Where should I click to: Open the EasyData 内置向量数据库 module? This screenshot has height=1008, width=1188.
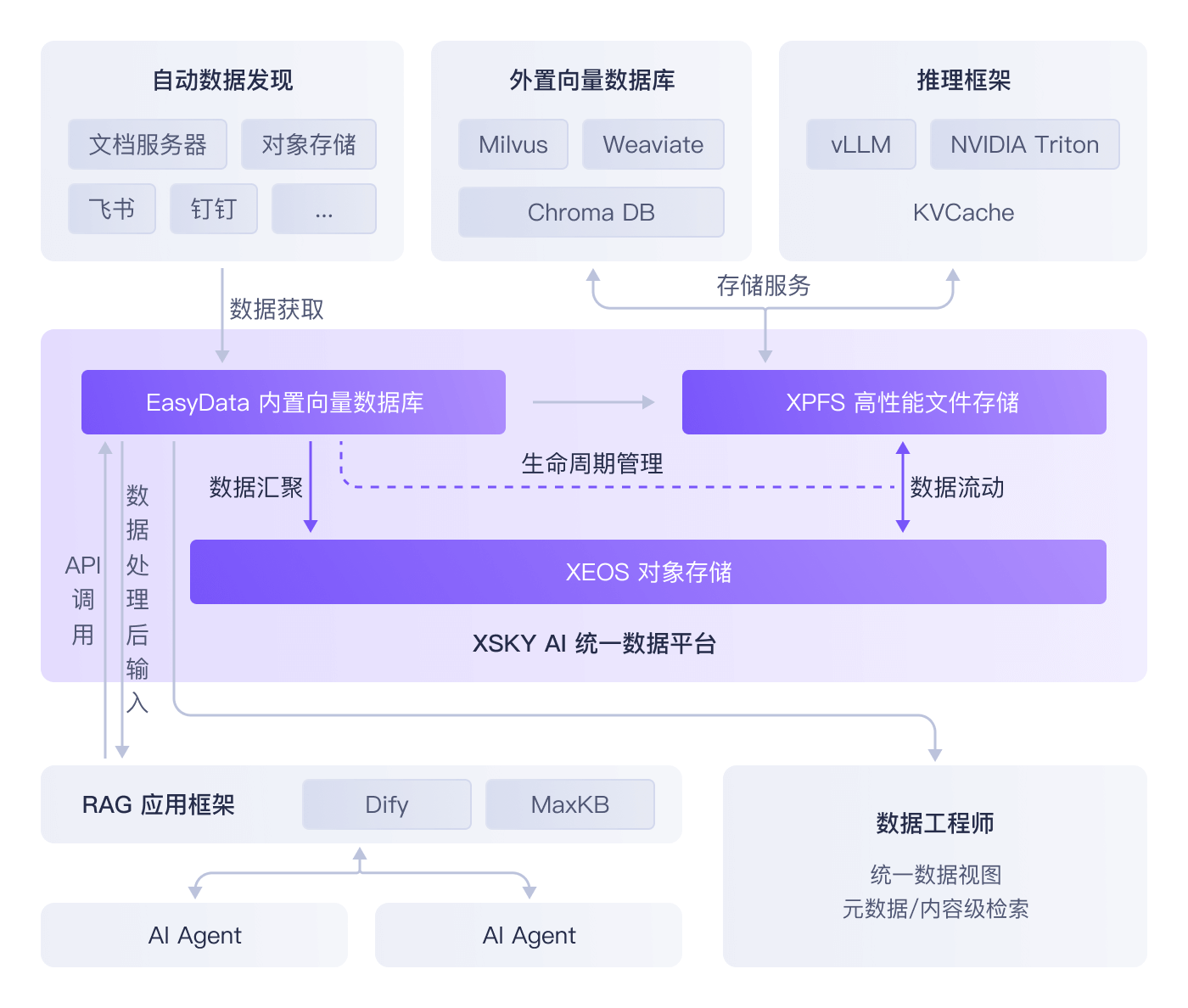tap(293, 402)
